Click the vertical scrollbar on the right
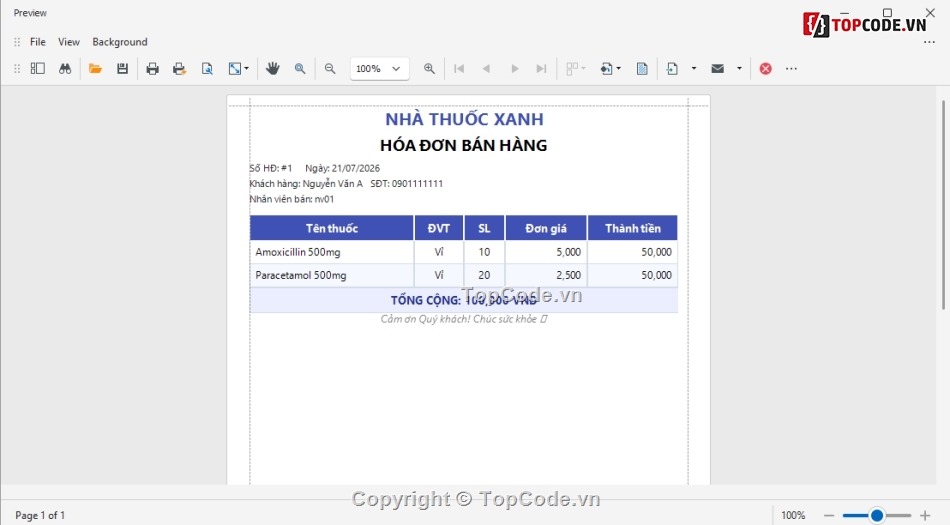This screenshot has width=950, height=525. [943, 206]
